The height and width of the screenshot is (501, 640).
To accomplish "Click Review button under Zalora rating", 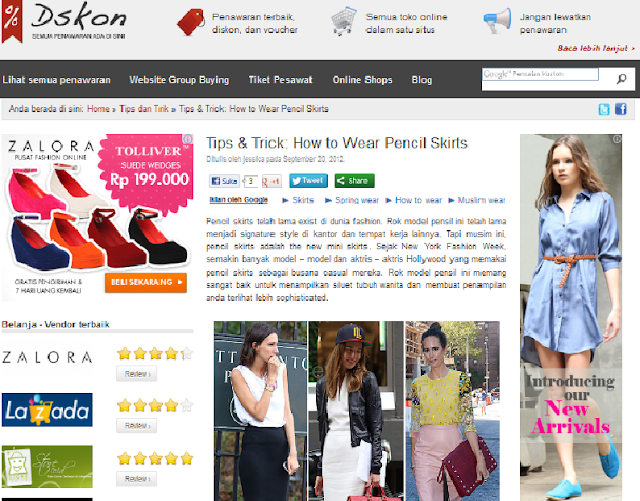I will pos(136,374).
